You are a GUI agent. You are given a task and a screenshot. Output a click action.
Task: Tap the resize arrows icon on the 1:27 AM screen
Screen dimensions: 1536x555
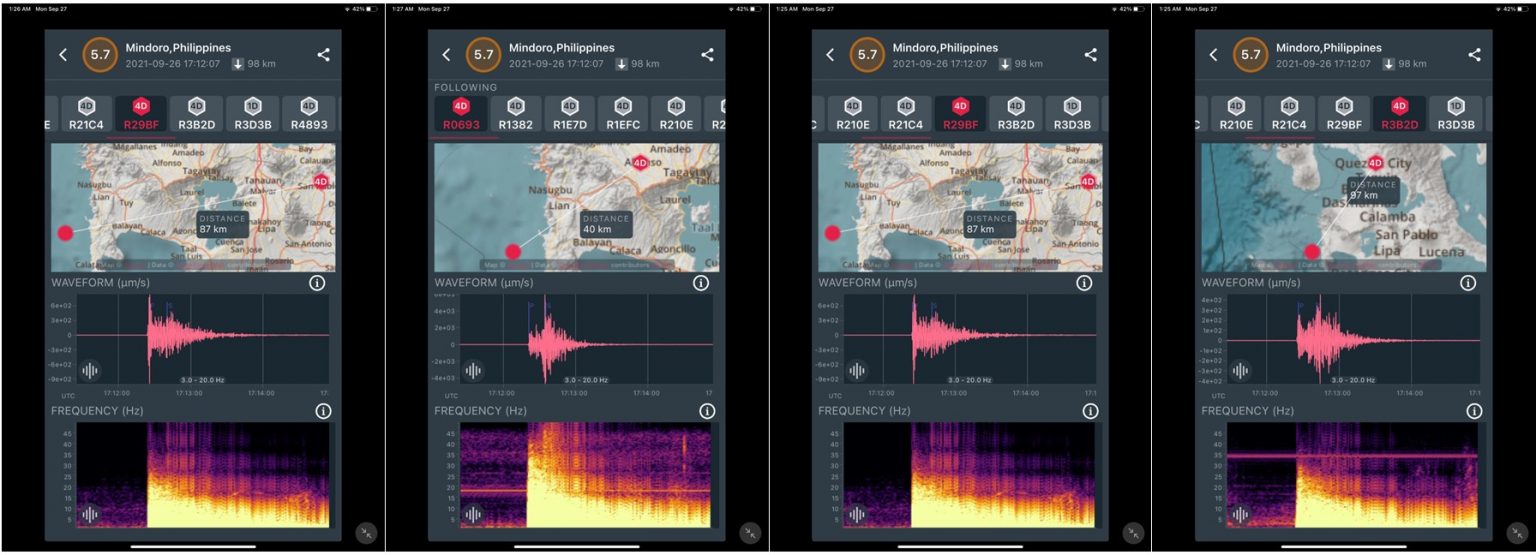749,533
